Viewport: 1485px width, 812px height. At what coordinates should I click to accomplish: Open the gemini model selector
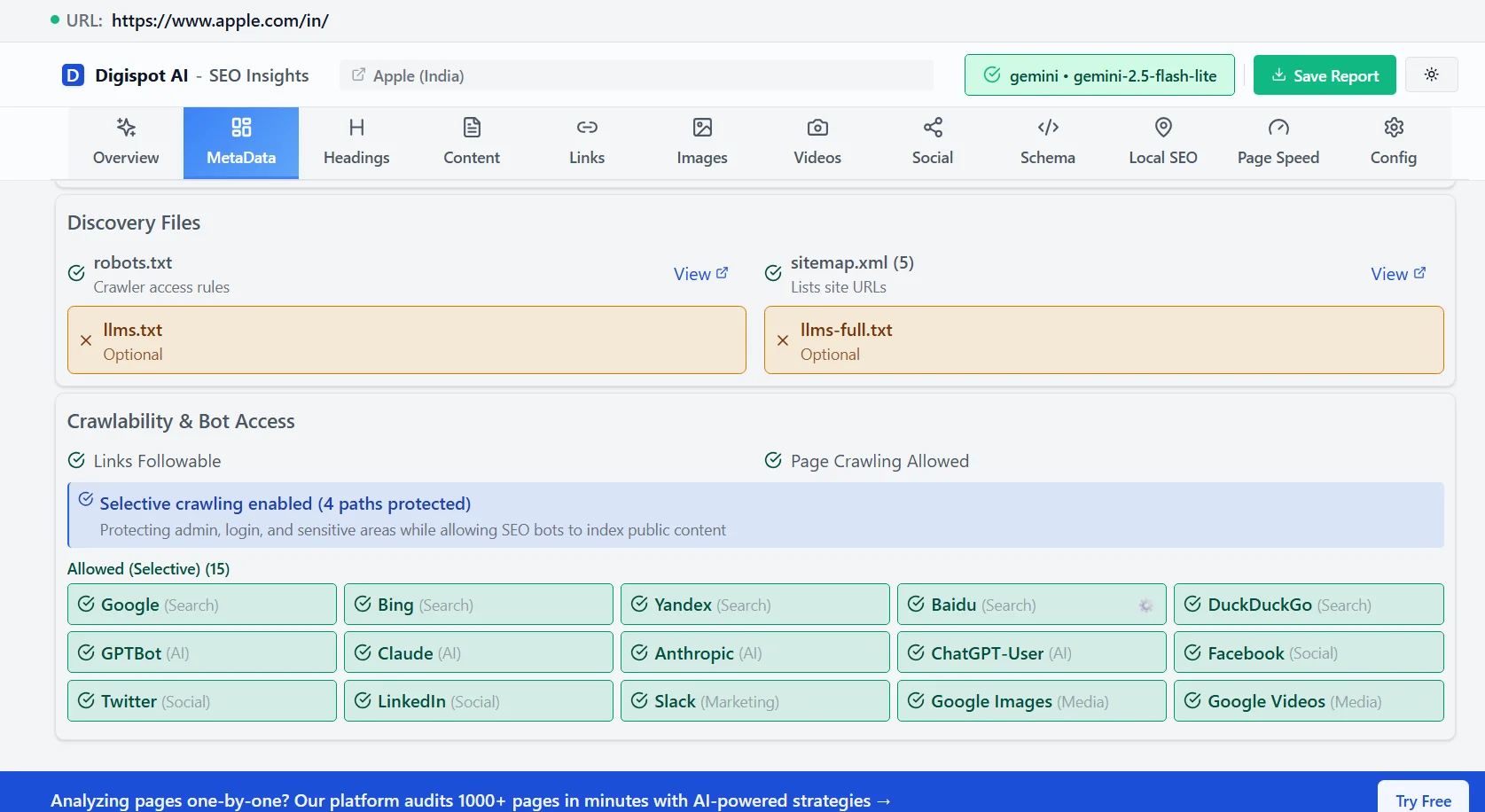(1098, 74)
